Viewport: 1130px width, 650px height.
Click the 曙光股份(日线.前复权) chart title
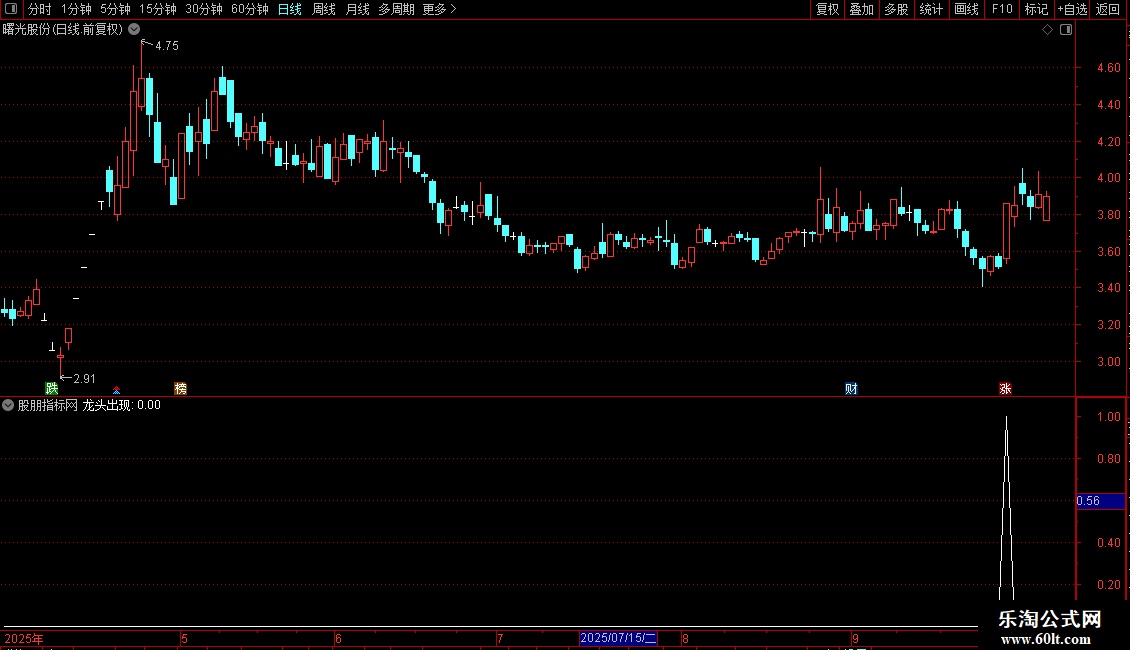click(63, 29)
